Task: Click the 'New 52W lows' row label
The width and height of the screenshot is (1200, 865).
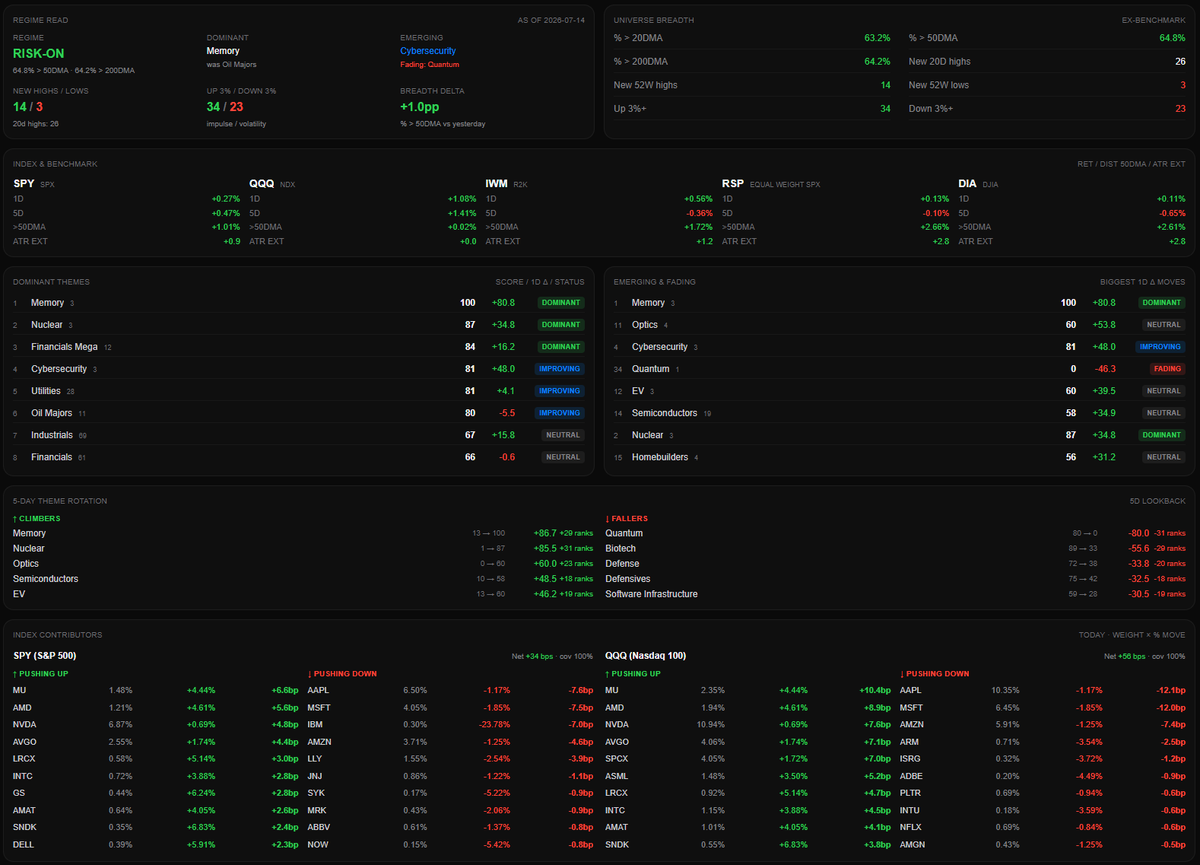Action: tap(938, 85)
